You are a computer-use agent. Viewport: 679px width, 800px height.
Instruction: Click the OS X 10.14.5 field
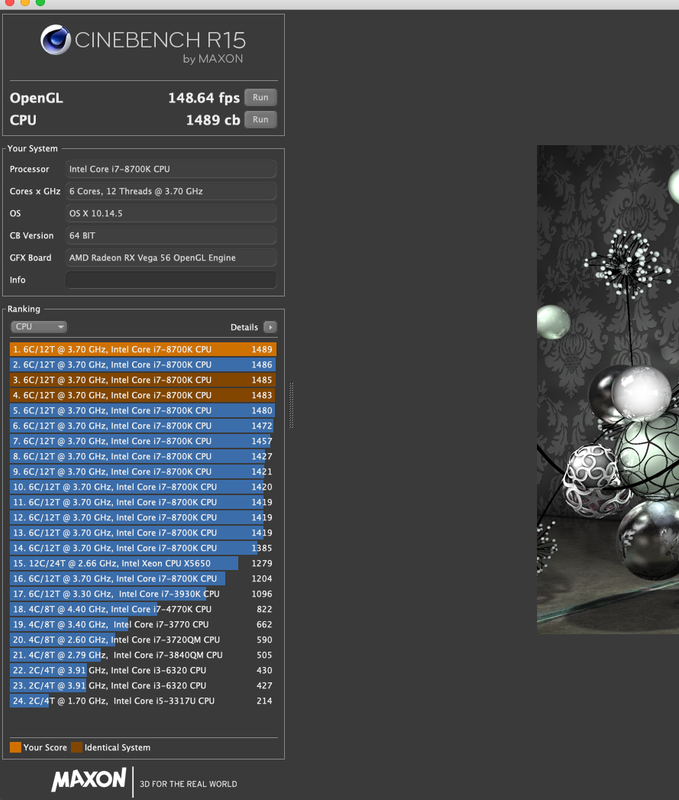171,213
